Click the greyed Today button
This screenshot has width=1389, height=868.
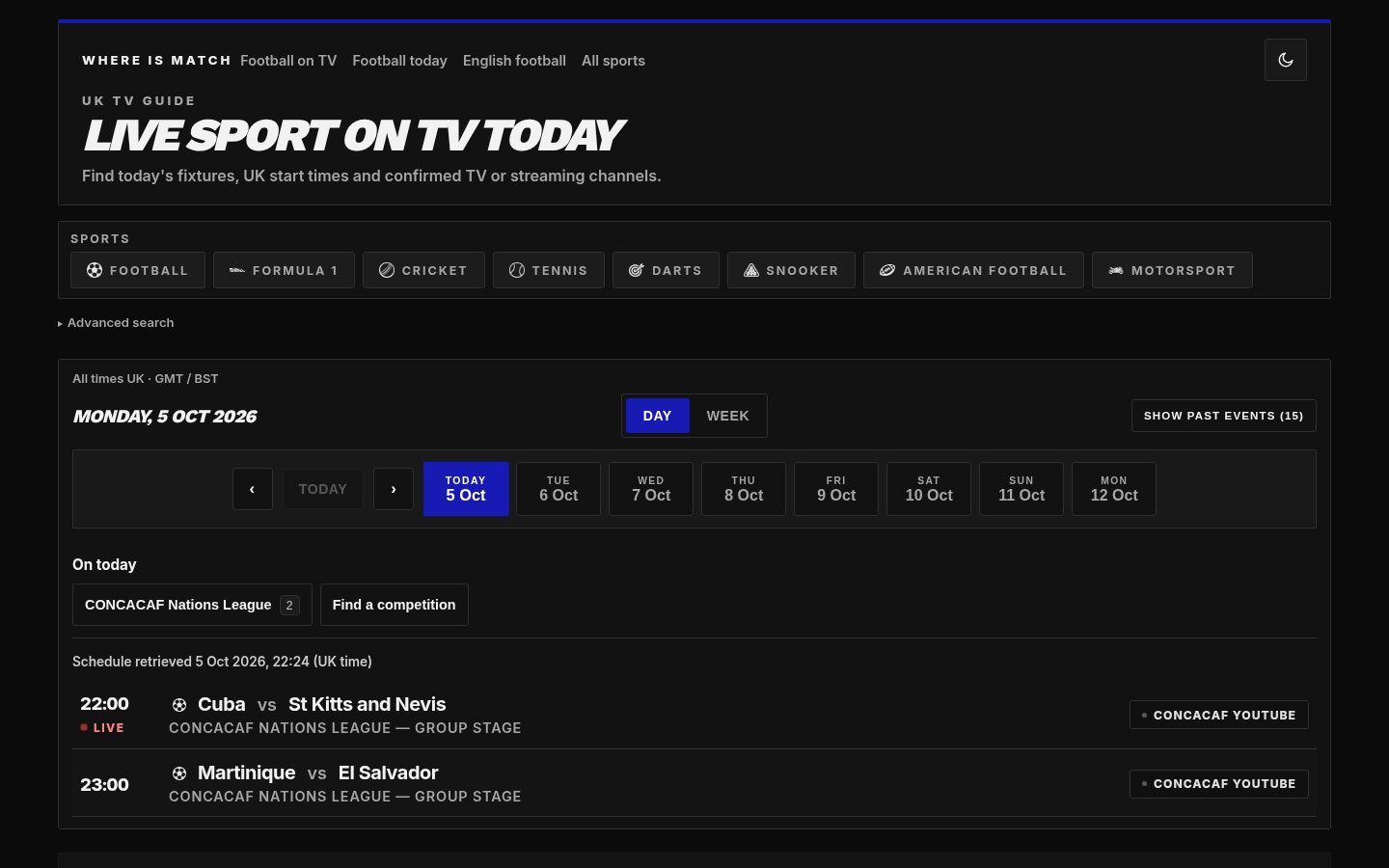pos(322,489)
